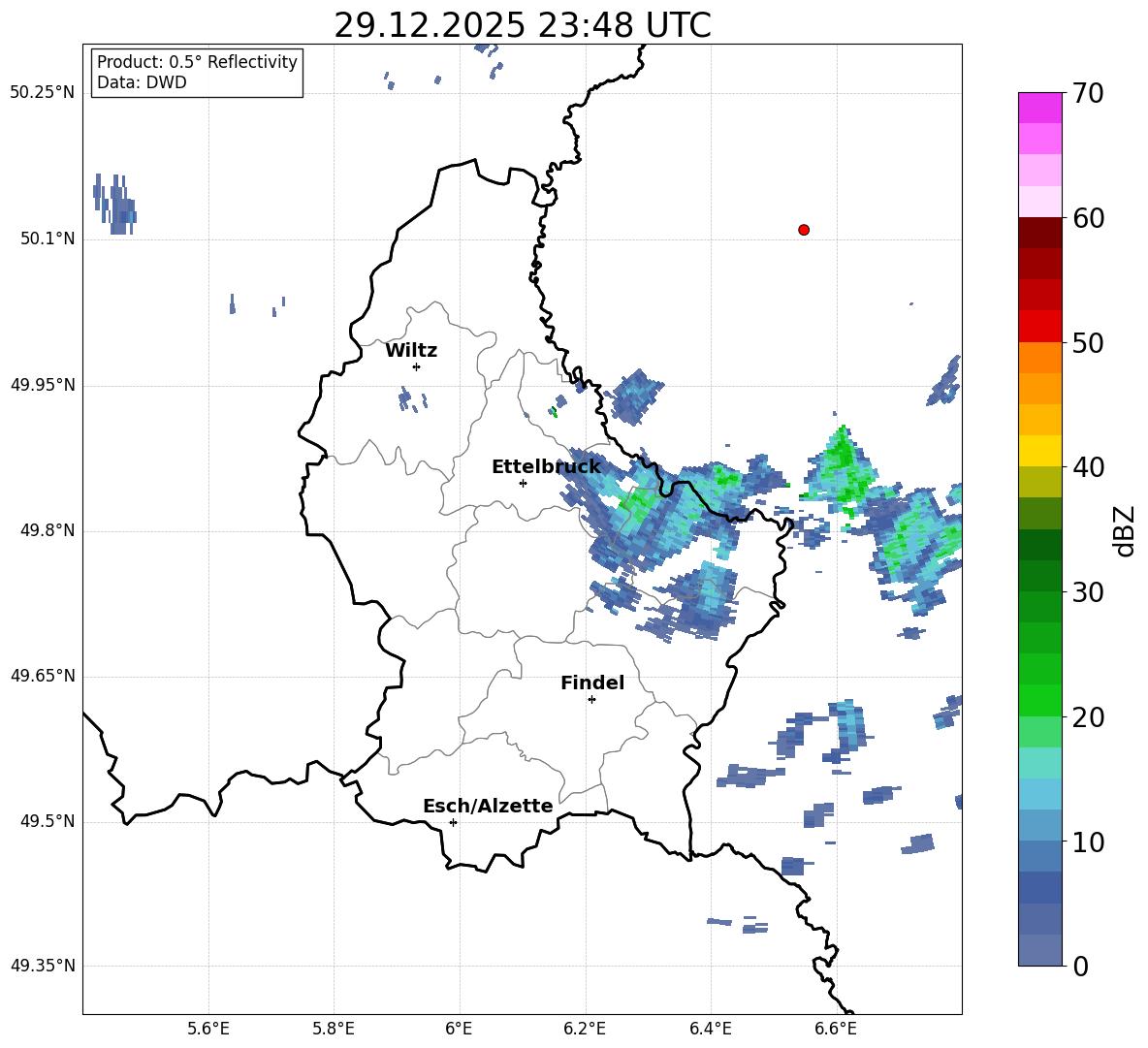Click the Findel station cross marker

(x=591, y=700)
